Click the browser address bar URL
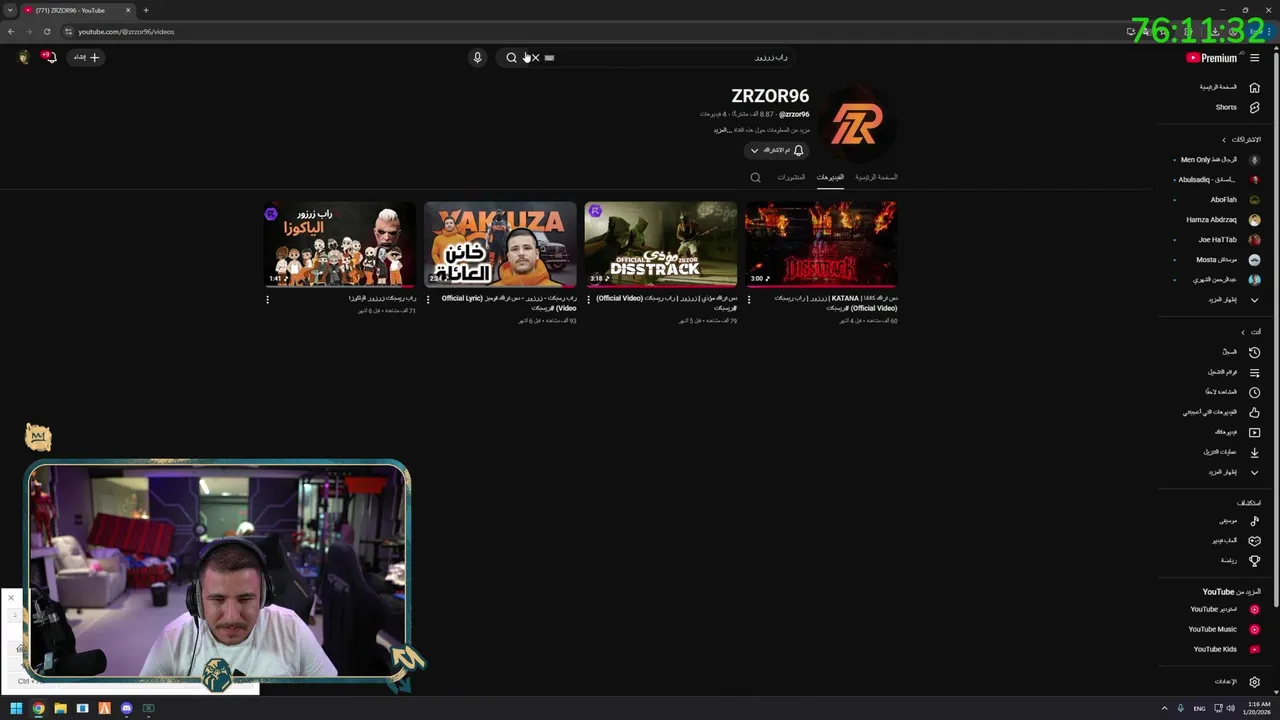This screenshot has height=720, width=1280. (x=126, y=31)
